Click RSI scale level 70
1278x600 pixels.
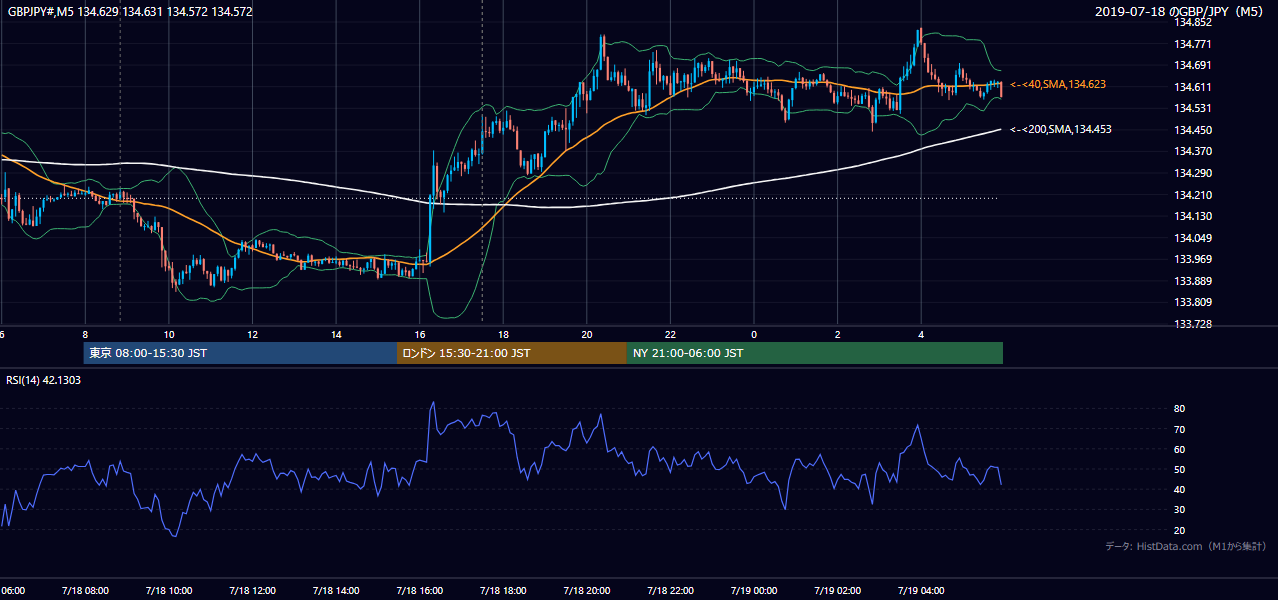1180,429
